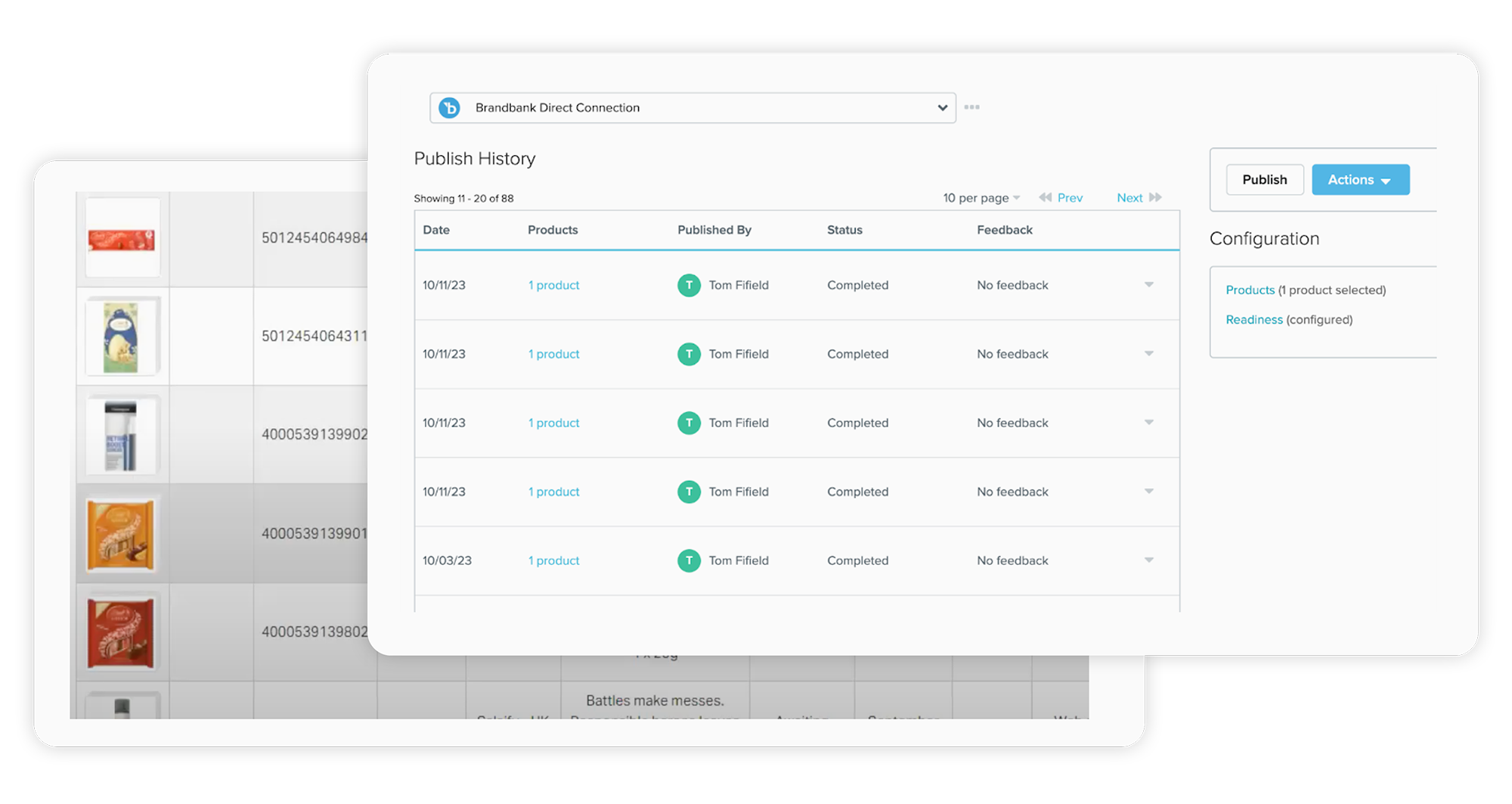
Task: Click the Brandbank logo icon in connection selector
Action: [x=450, y=108]
